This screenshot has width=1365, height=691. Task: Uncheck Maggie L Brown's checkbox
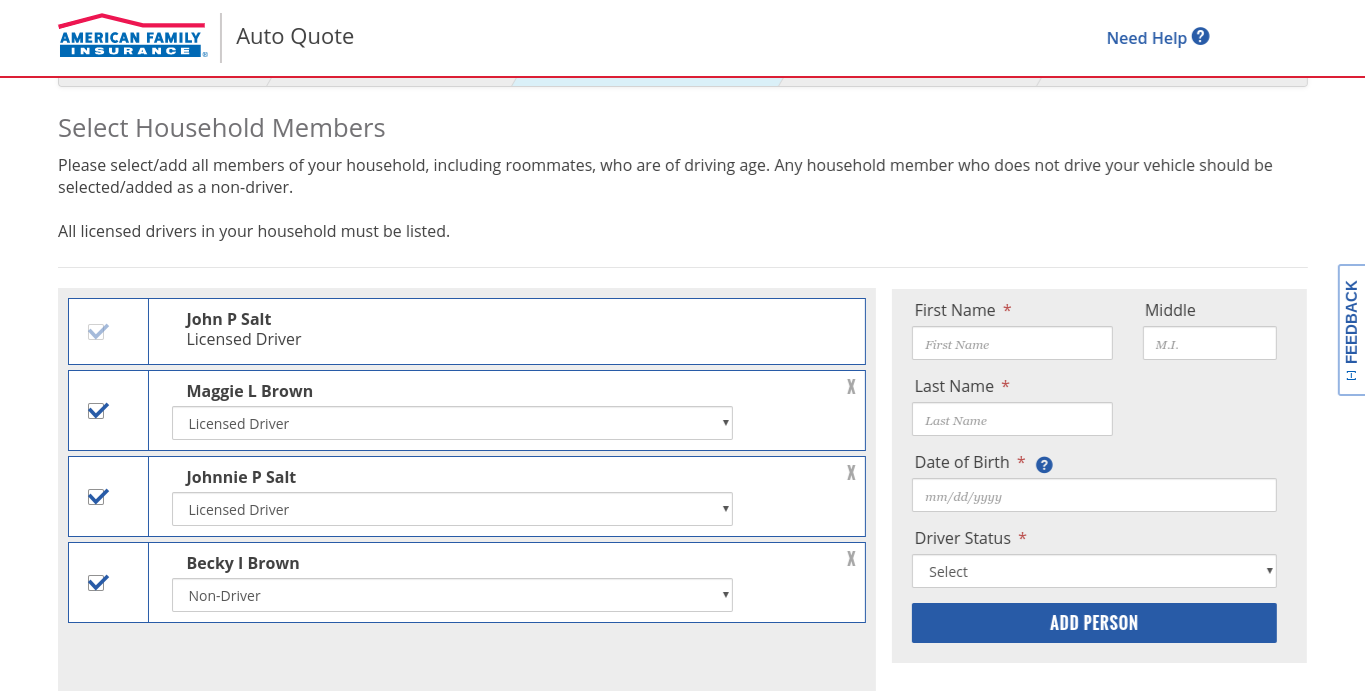click(x=98, y=411)
